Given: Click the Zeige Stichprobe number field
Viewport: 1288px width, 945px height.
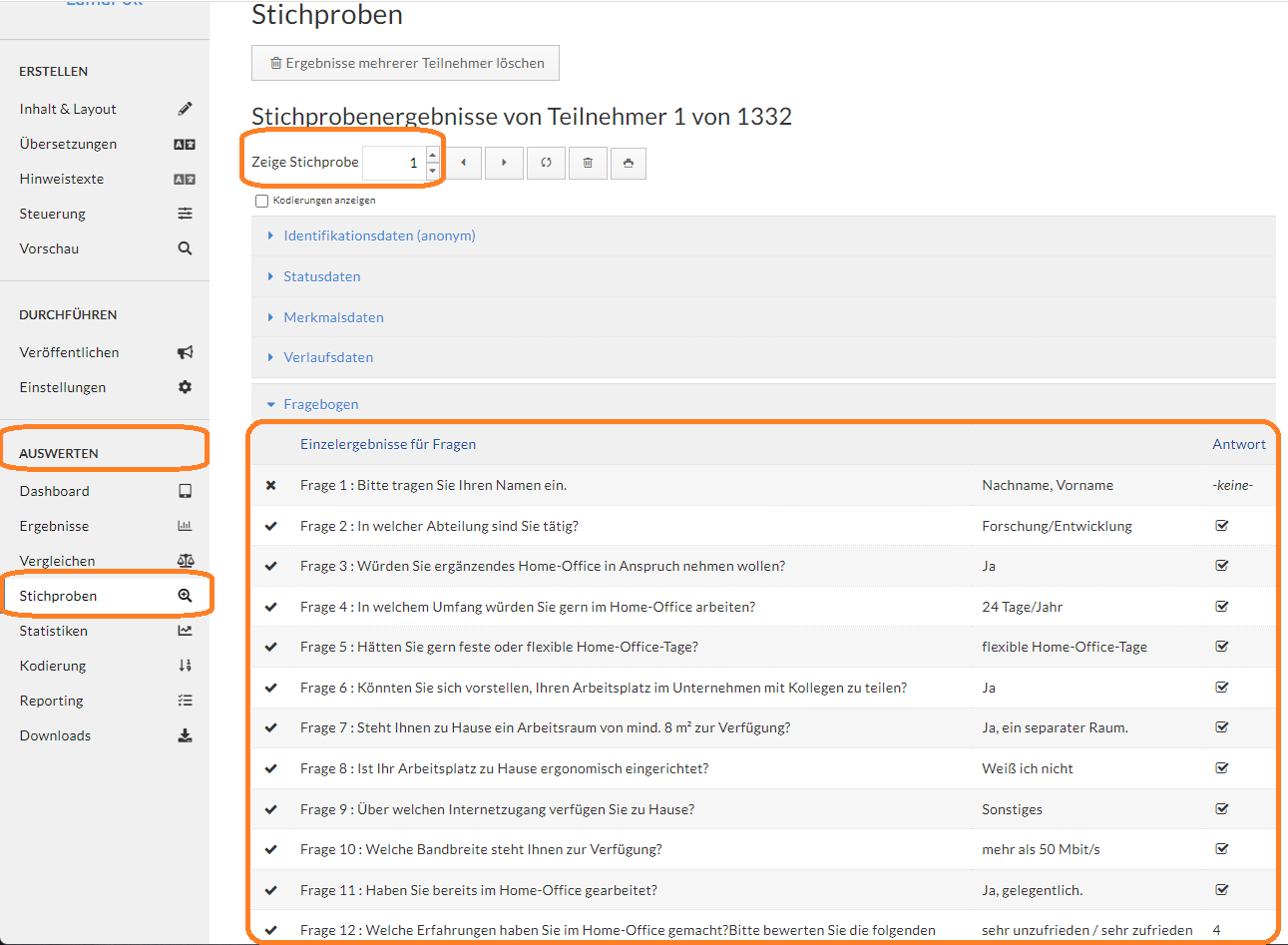Looking at the screenshot, I should [394, 163].
